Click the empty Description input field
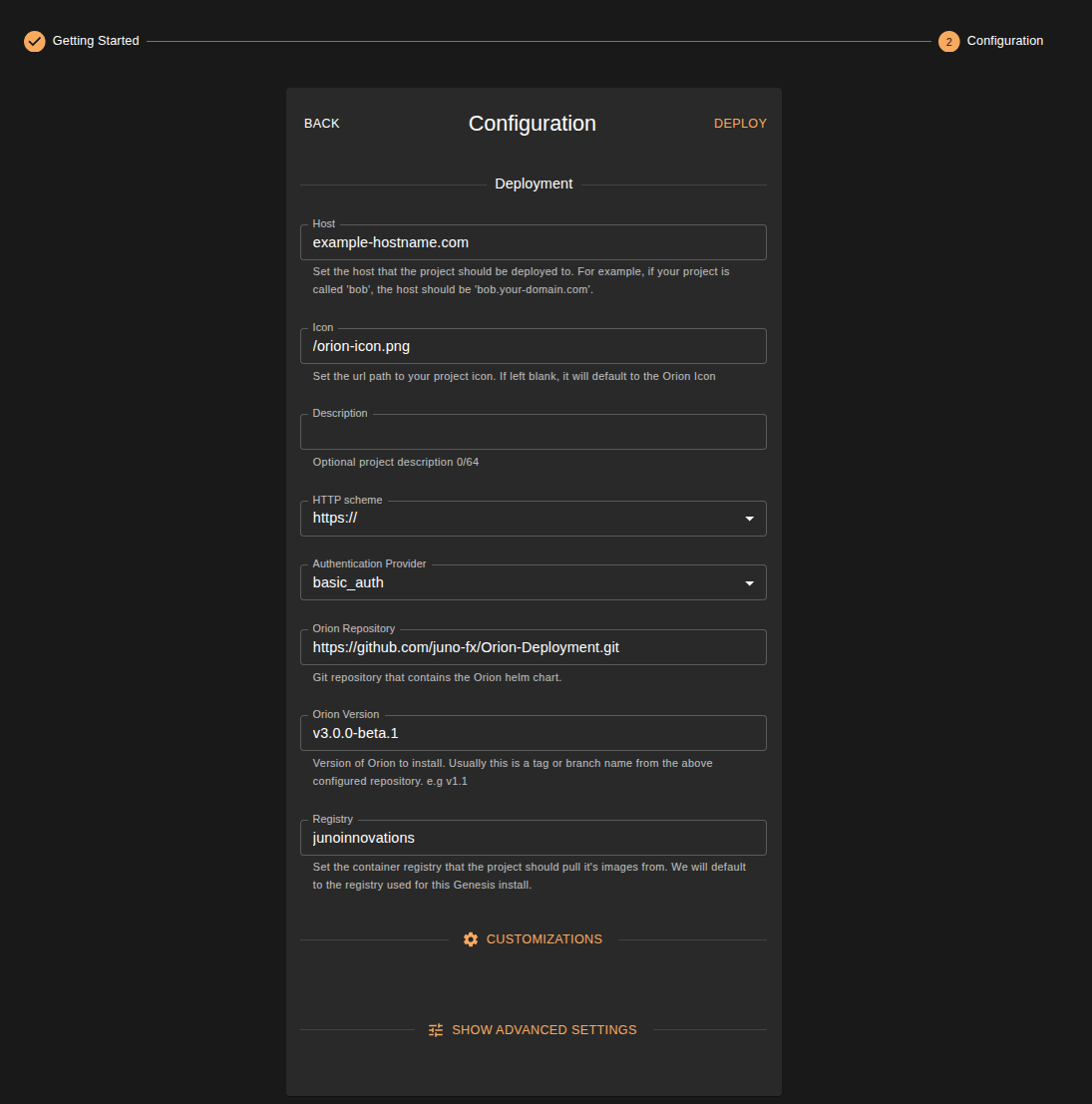The width and height of the screenshot is (1092, 1104). click(533, 431)
